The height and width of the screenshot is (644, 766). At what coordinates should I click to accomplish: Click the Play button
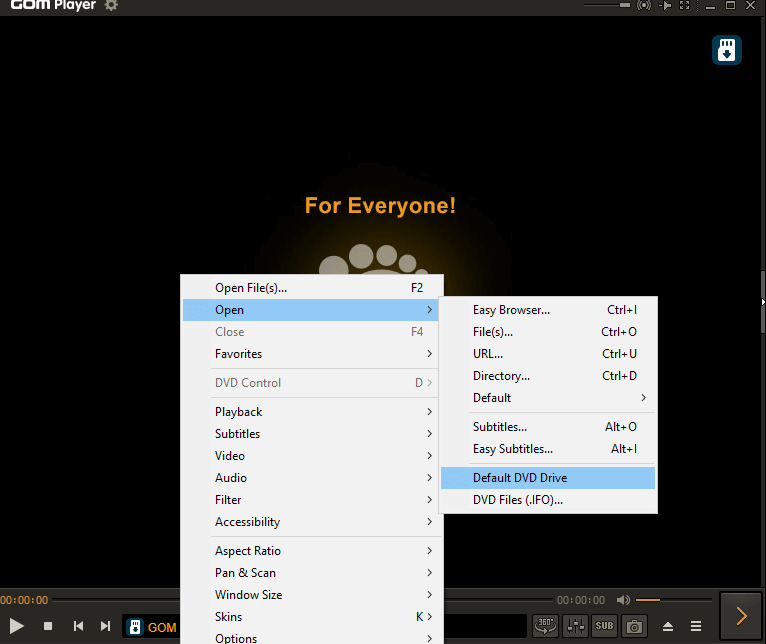(x=16, y=626)
